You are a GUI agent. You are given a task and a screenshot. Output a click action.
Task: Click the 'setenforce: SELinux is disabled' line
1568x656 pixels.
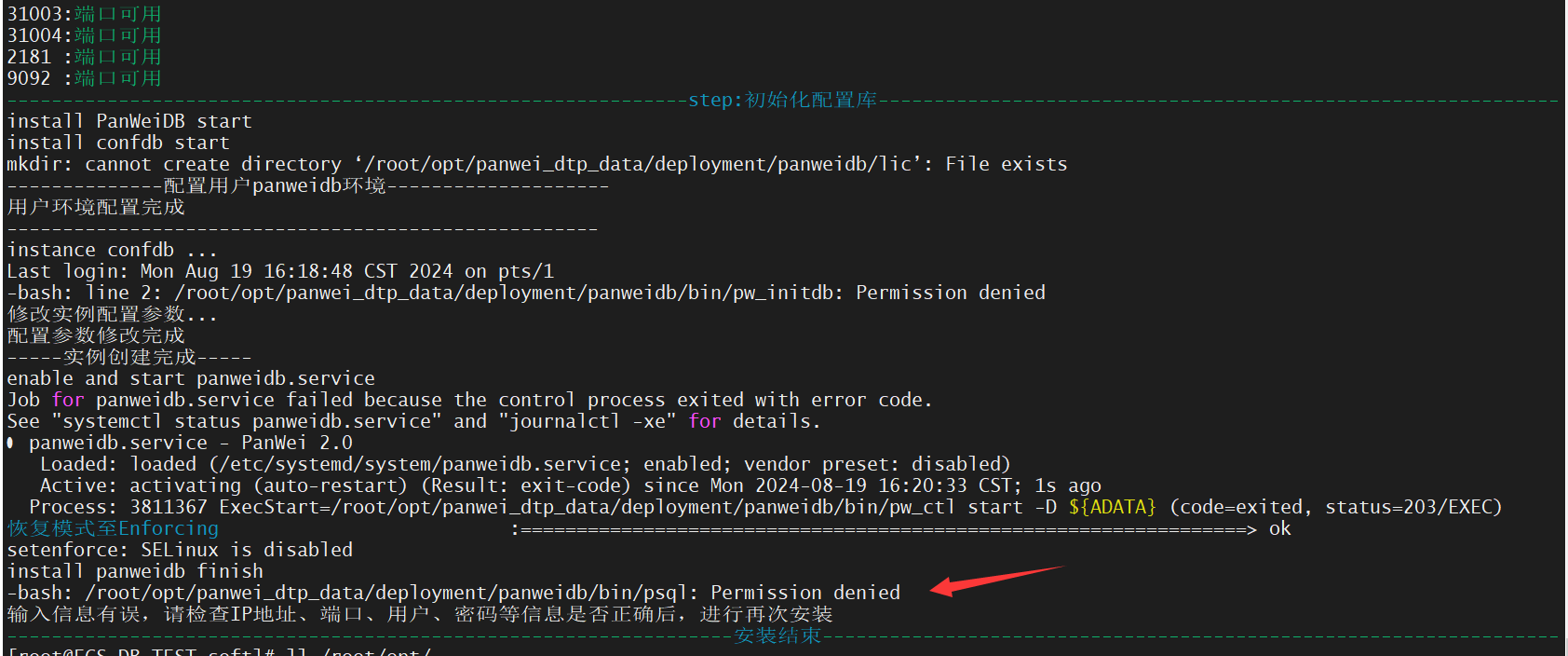(180, 550)
